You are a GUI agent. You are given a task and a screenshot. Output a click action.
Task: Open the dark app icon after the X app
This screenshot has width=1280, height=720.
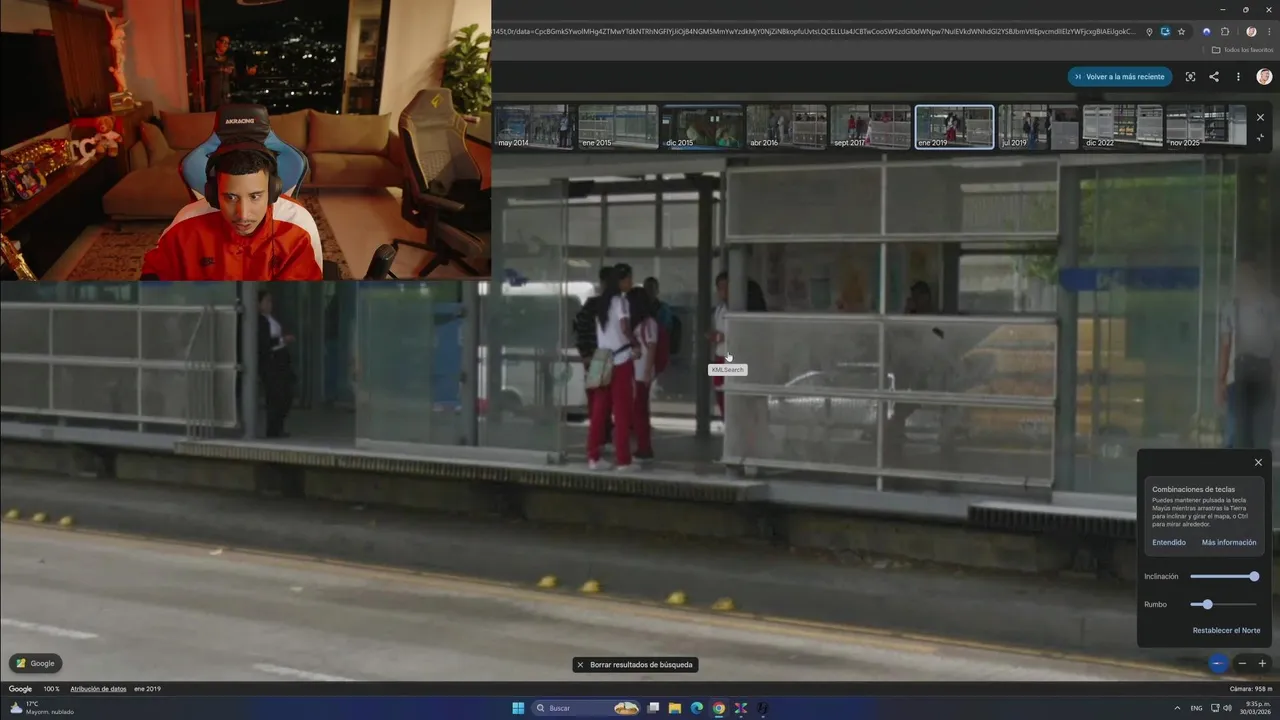pyautogui.click(x=762, y=708)
